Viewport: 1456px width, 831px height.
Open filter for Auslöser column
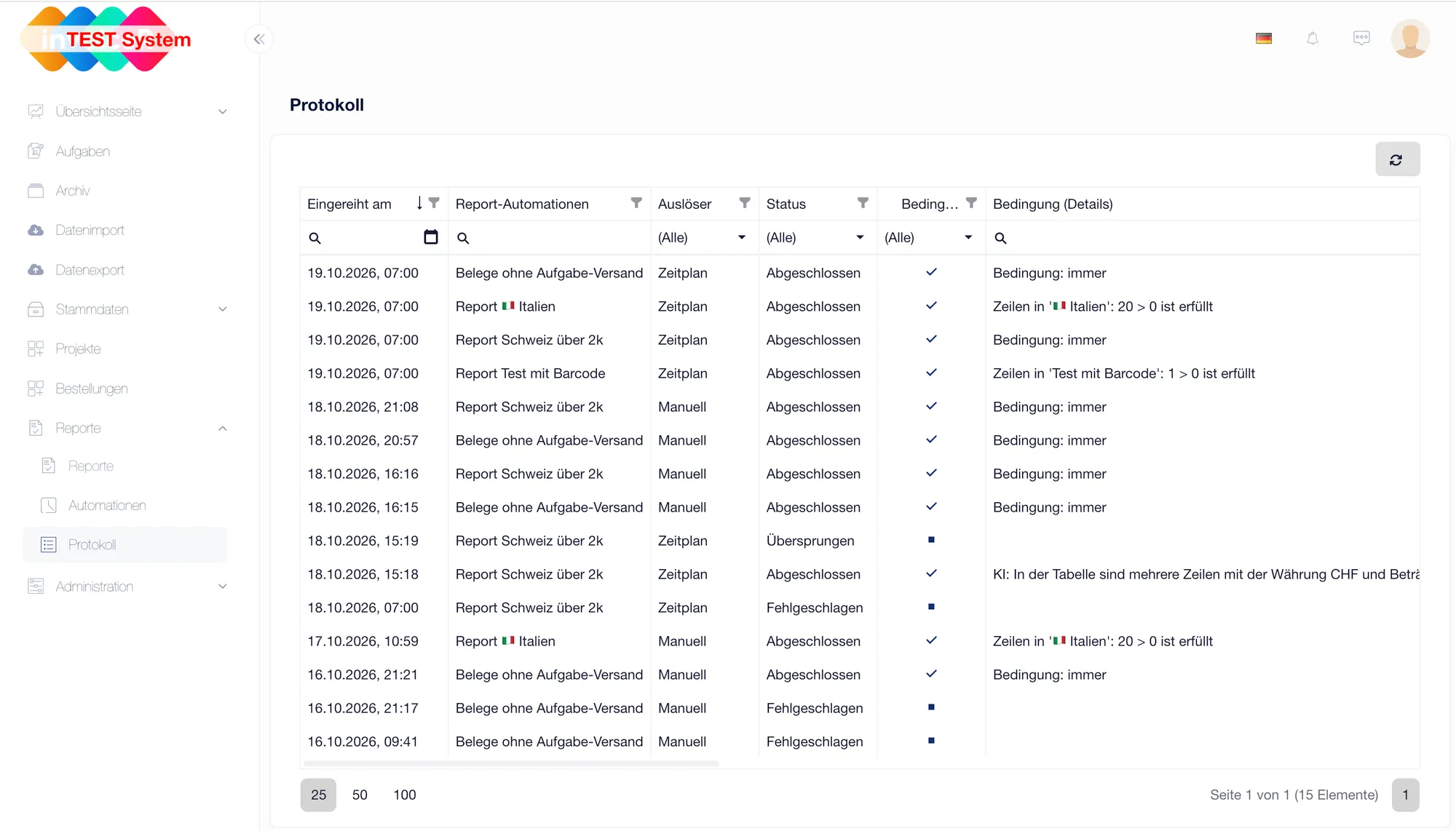(745, 203)
